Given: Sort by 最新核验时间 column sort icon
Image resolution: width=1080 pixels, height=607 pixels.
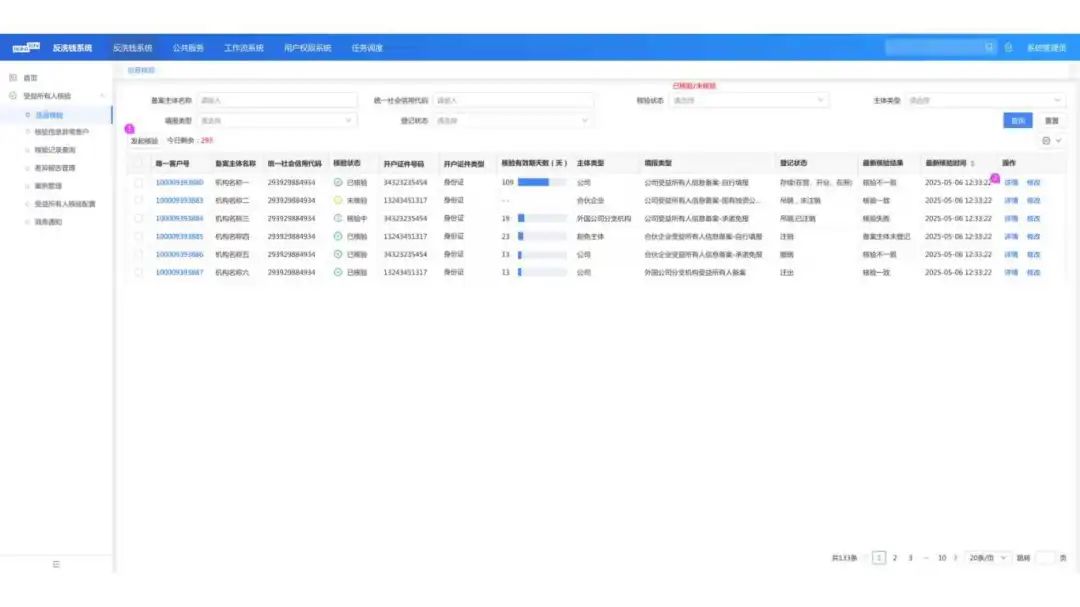Looking at the screenshot, I should 973,163.
